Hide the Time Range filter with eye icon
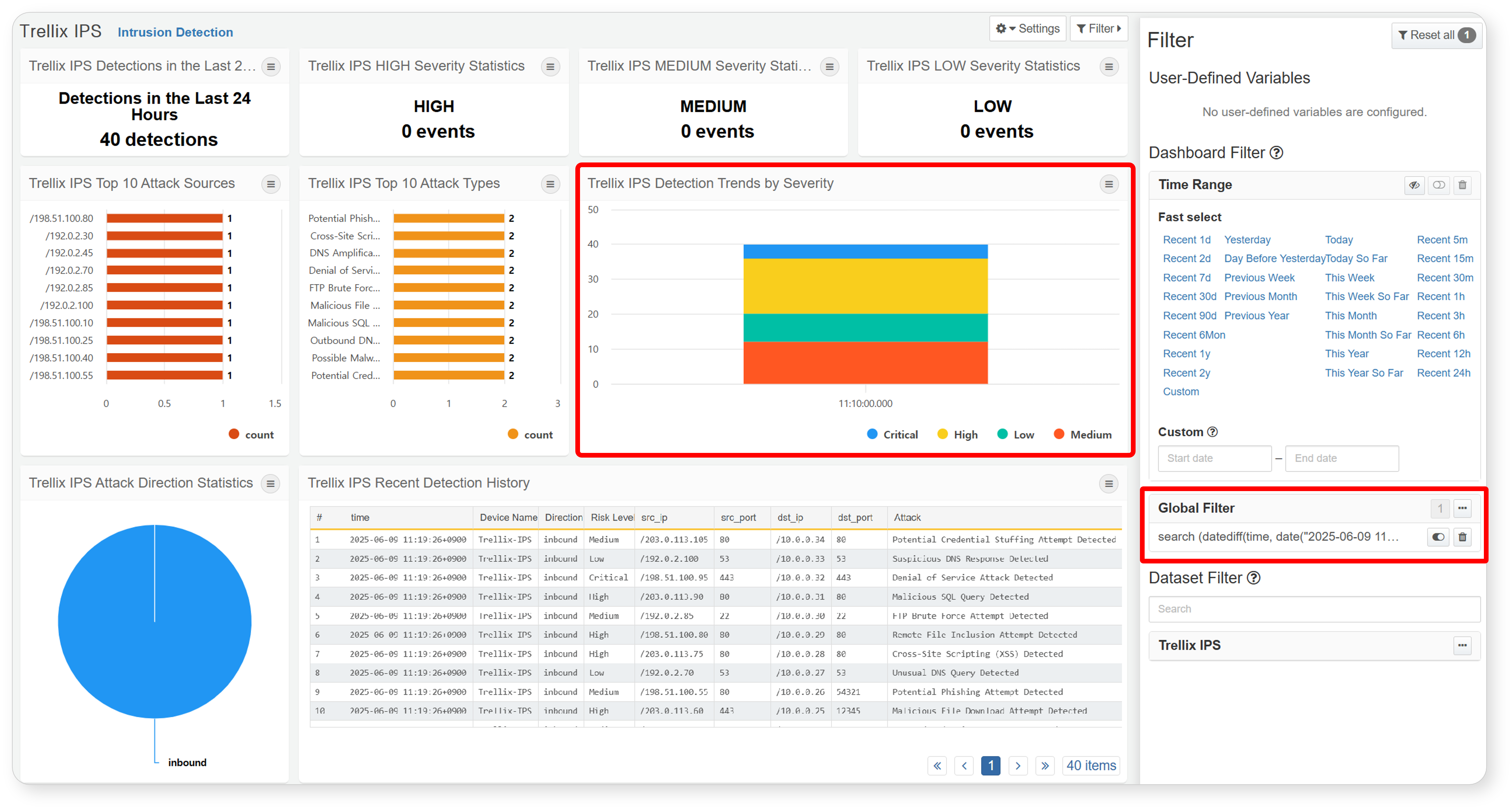The width and height of the screenshot is (1512, 810). (x=1415, y=186)
